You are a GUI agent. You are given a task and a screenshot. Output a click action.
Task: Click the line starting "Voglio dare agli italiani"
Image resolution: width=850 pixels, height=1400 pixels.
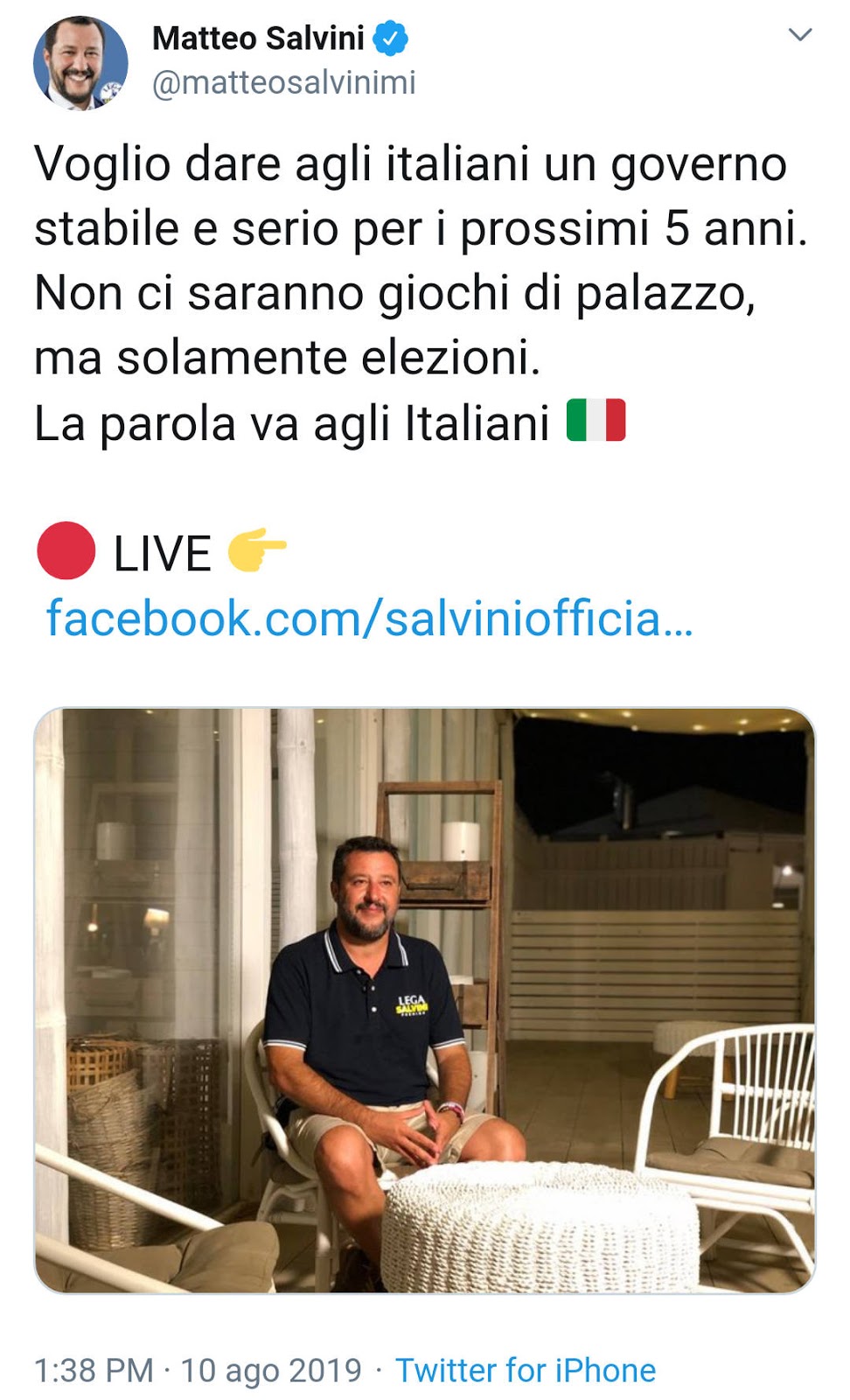[411, 164]
